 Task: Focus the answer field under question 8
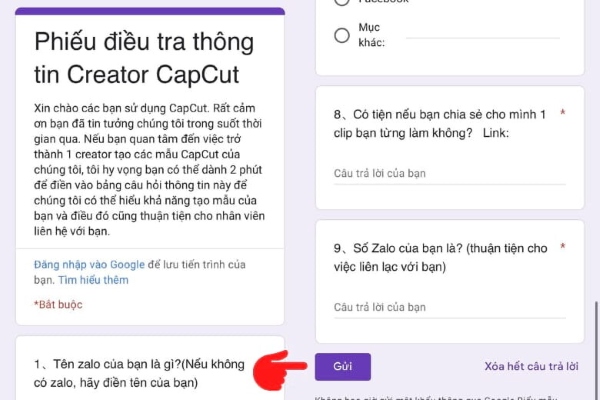tap(450, 174)
